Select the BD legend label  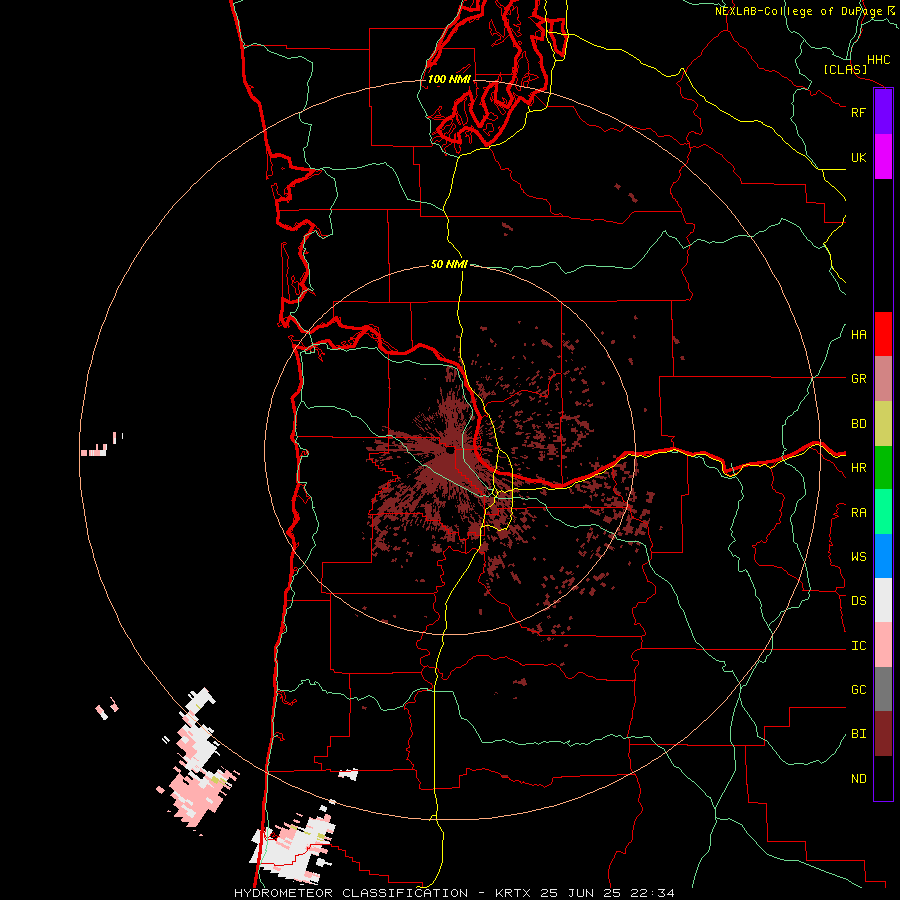[858, 424]
